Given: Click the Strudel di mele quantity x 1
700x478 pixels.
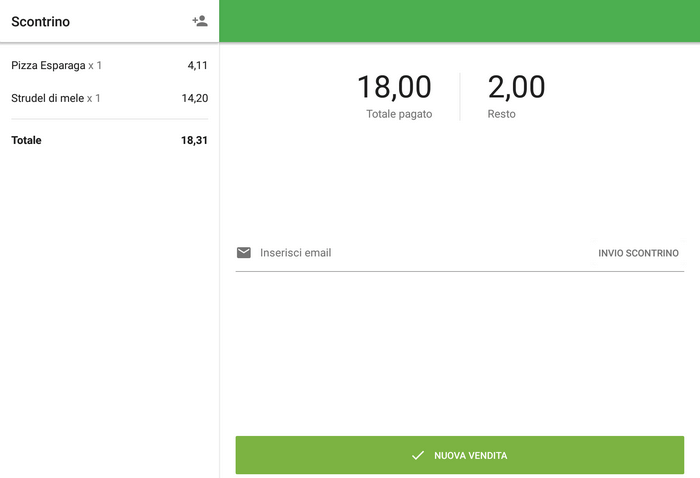Looking at the screenshot, I should click(94, 98).
